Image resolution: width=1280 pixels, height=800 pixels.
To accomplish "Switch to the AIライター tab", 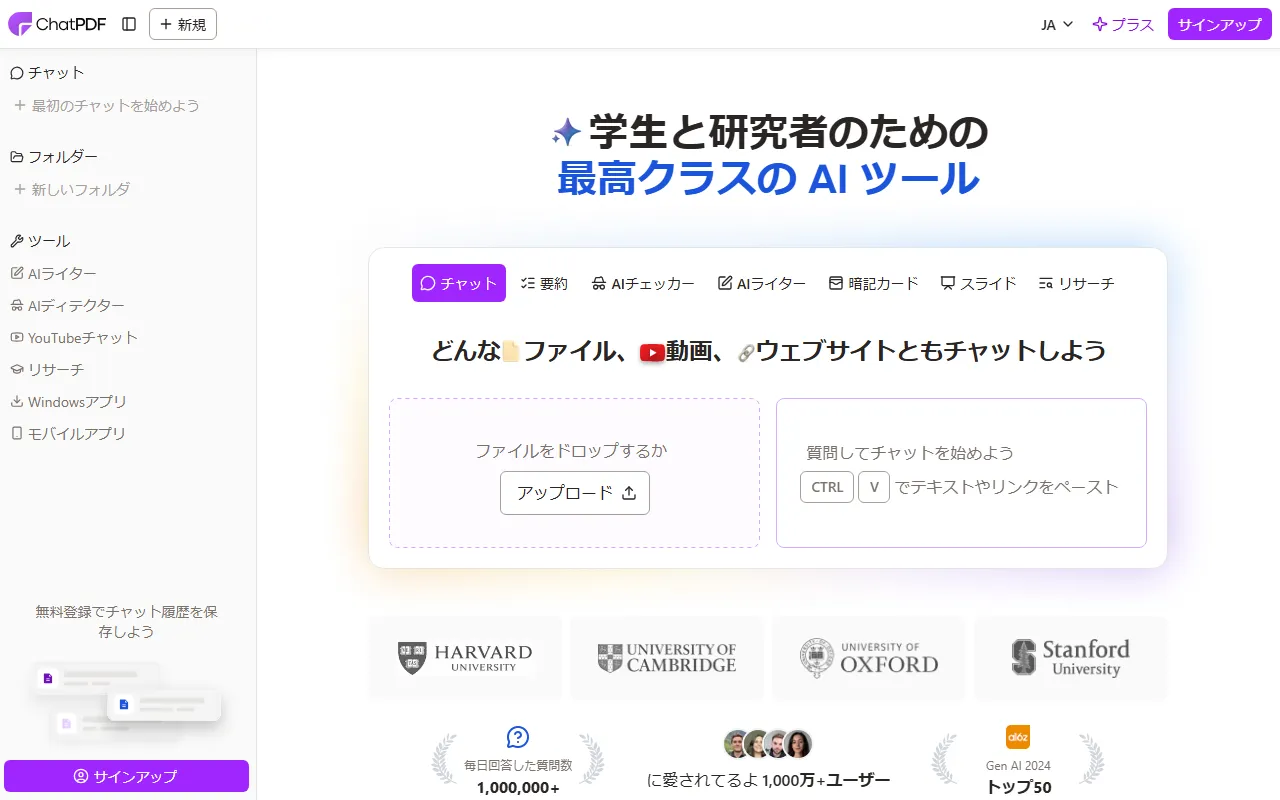I will point(762,283).
